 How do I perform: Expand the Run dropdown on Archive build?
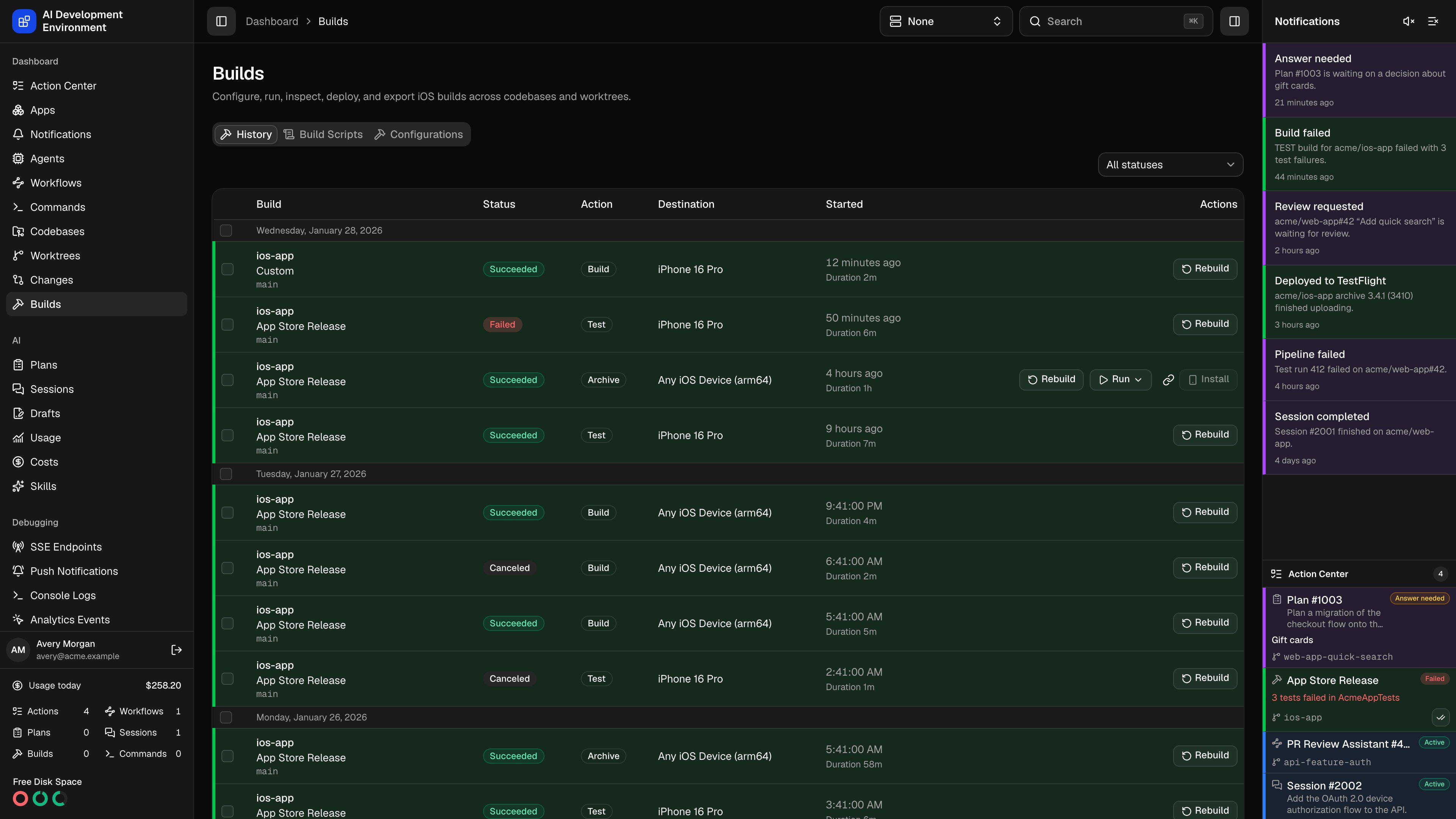pyautogui.click(x=1120, y=380)
